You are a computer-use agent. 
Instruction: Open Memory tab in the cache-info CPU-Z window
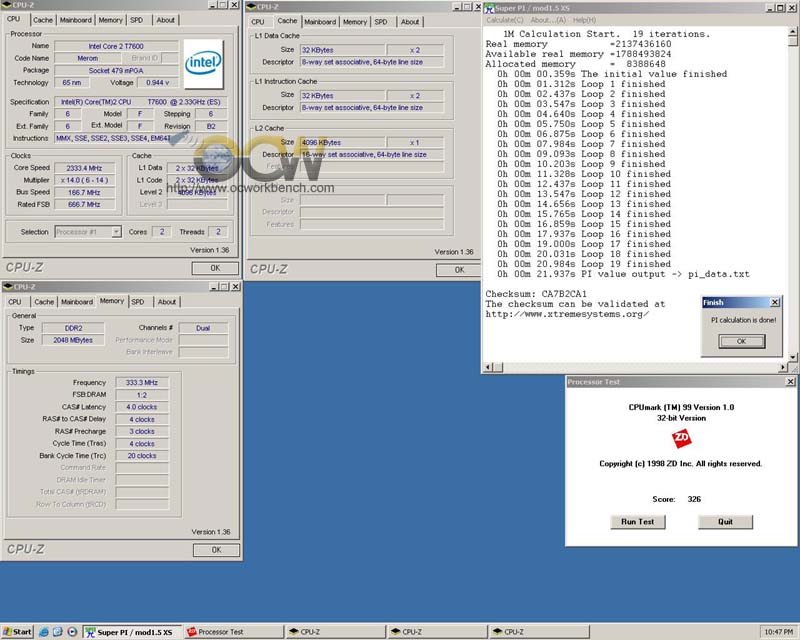[355, 22]
